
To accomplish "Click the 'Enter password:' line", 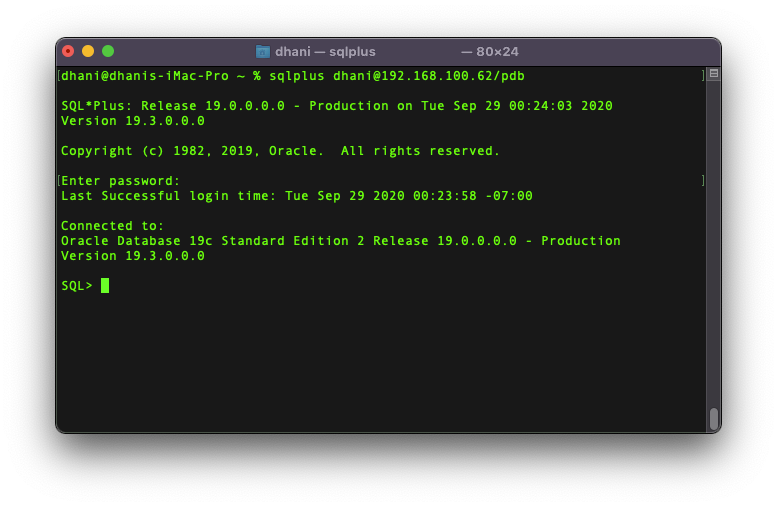I will (x=120, y=181).
